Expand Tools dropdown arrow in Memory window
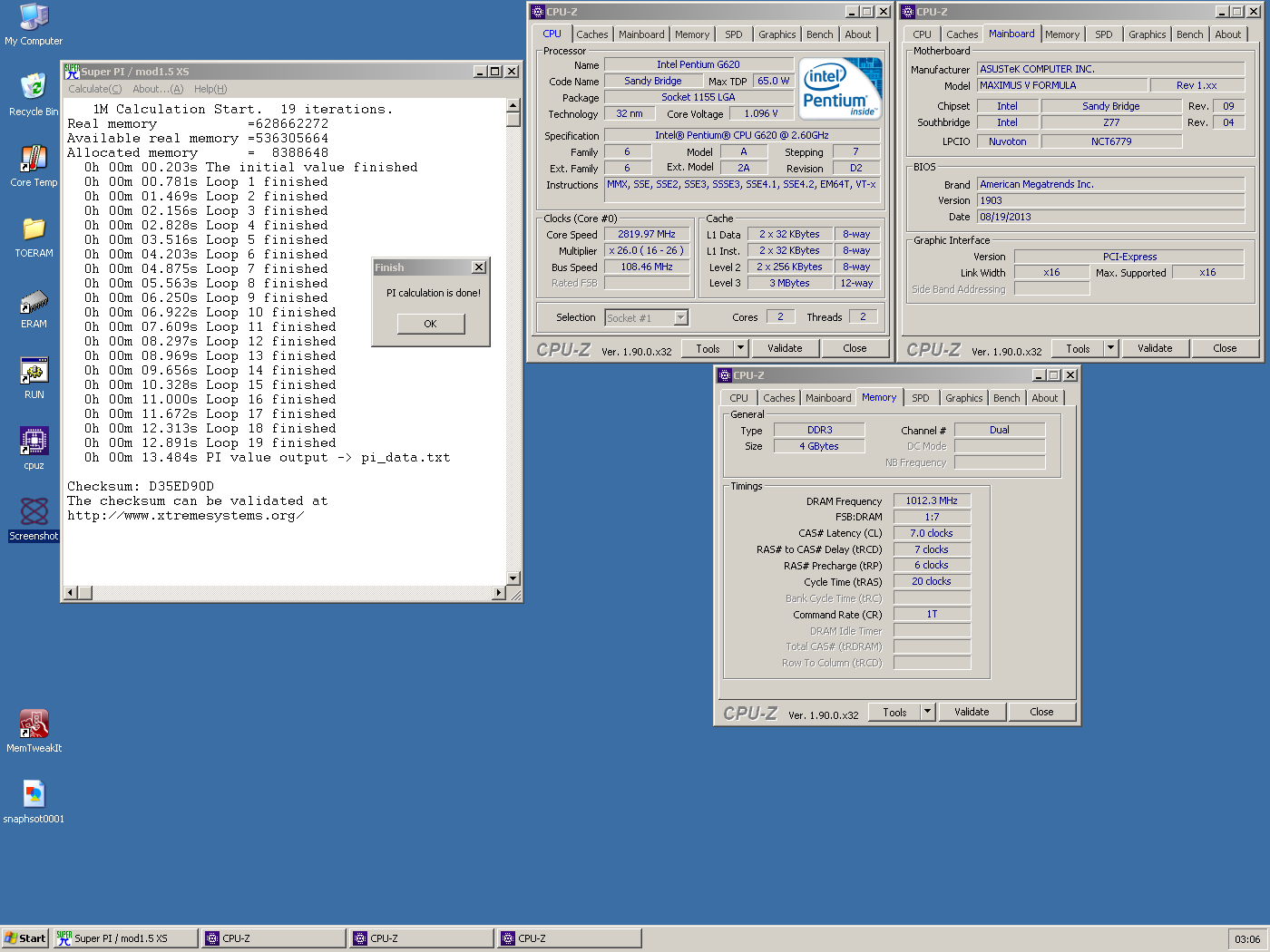The image size is (1270, 952). (928, 712)
